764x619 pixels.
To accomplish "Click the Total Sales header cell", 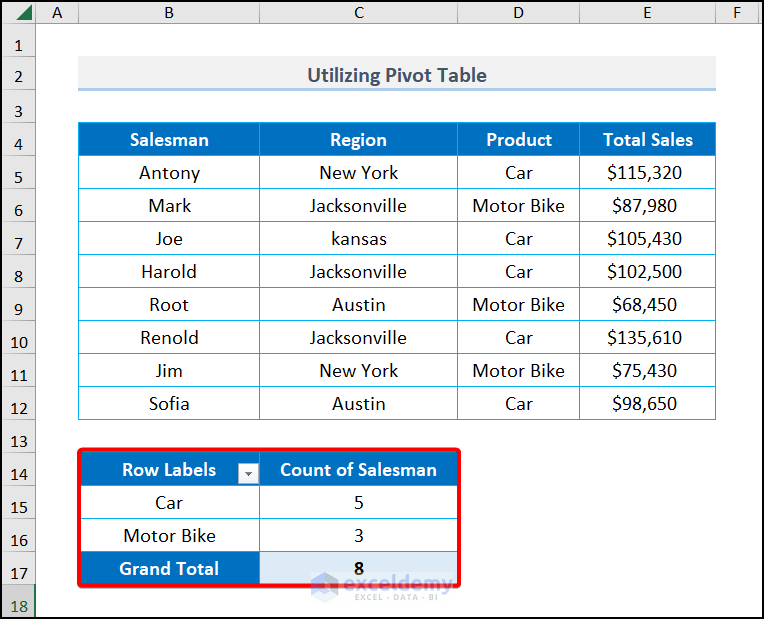I will point(647,140).
